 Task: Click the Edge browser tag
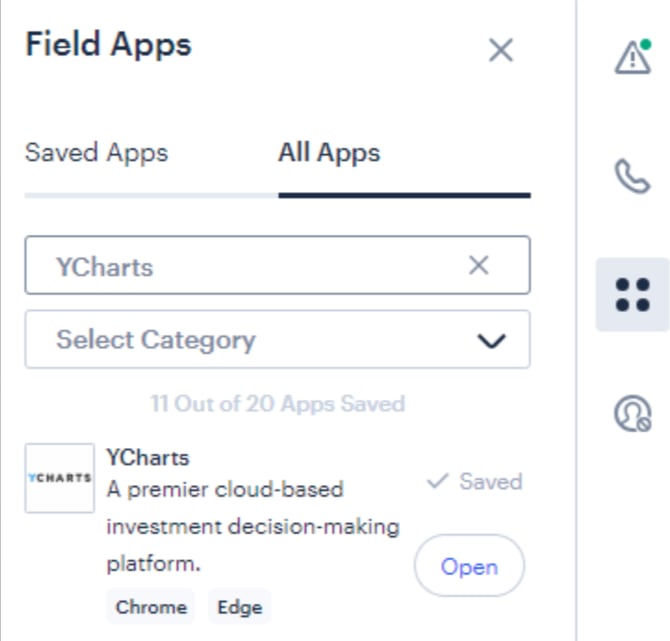pyautogui.click(x=240, y=607)
